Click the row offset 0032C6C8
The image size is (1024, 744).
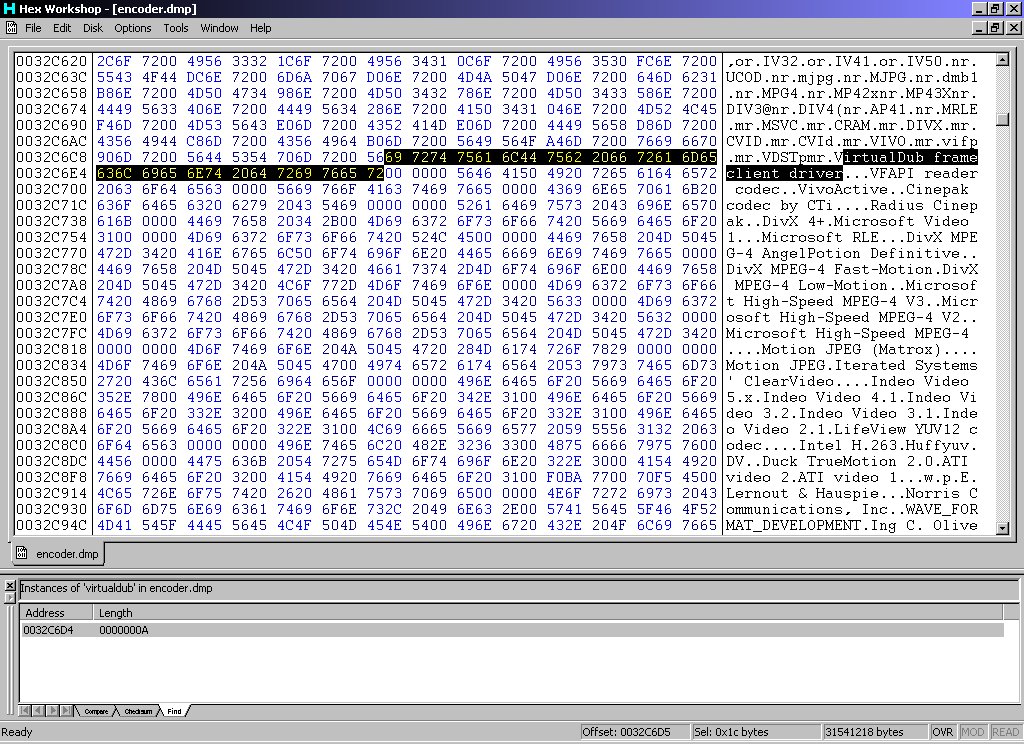52,157
